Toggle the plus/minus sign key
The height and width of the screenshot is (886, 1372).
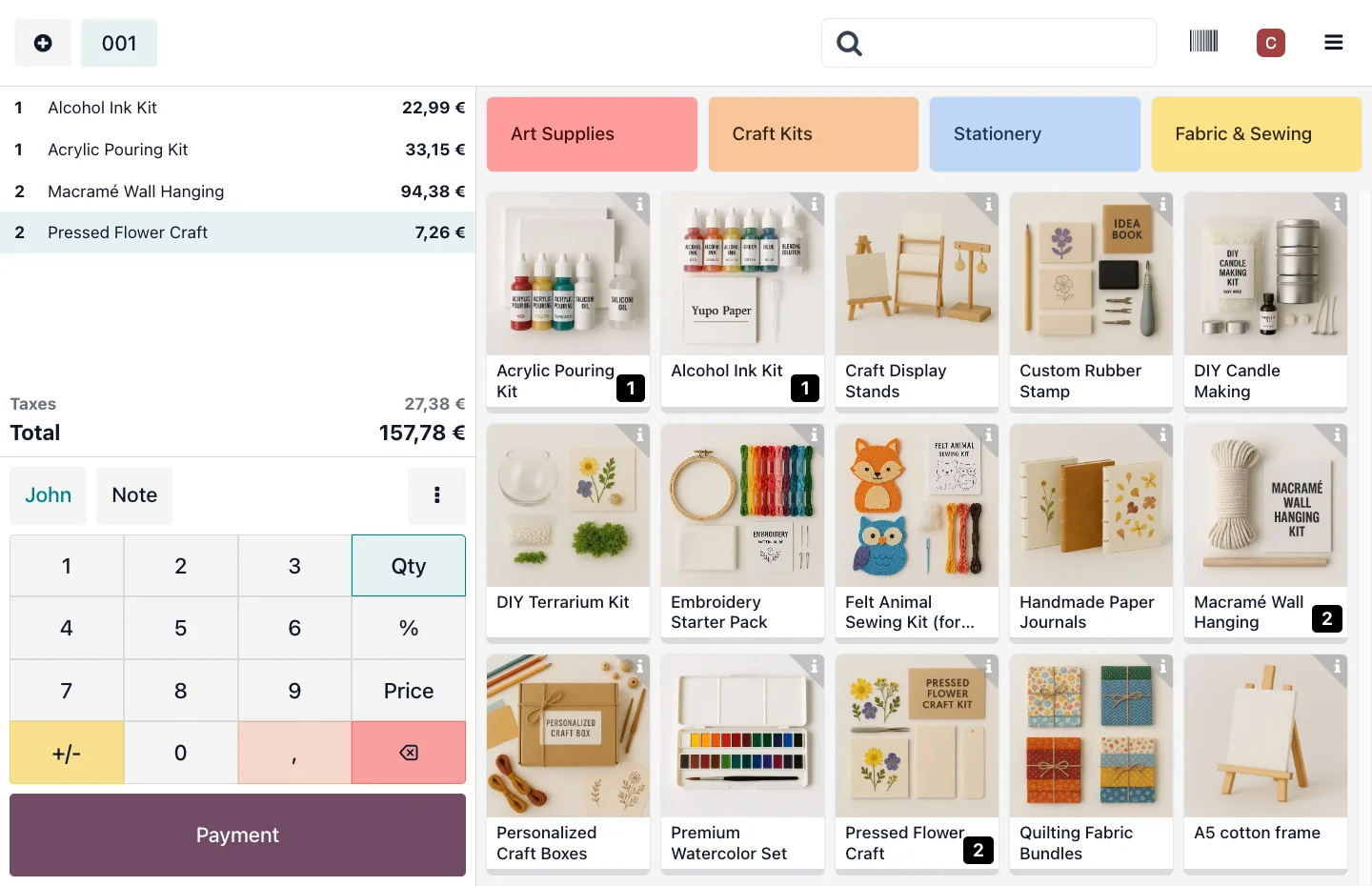click(67, 753)
